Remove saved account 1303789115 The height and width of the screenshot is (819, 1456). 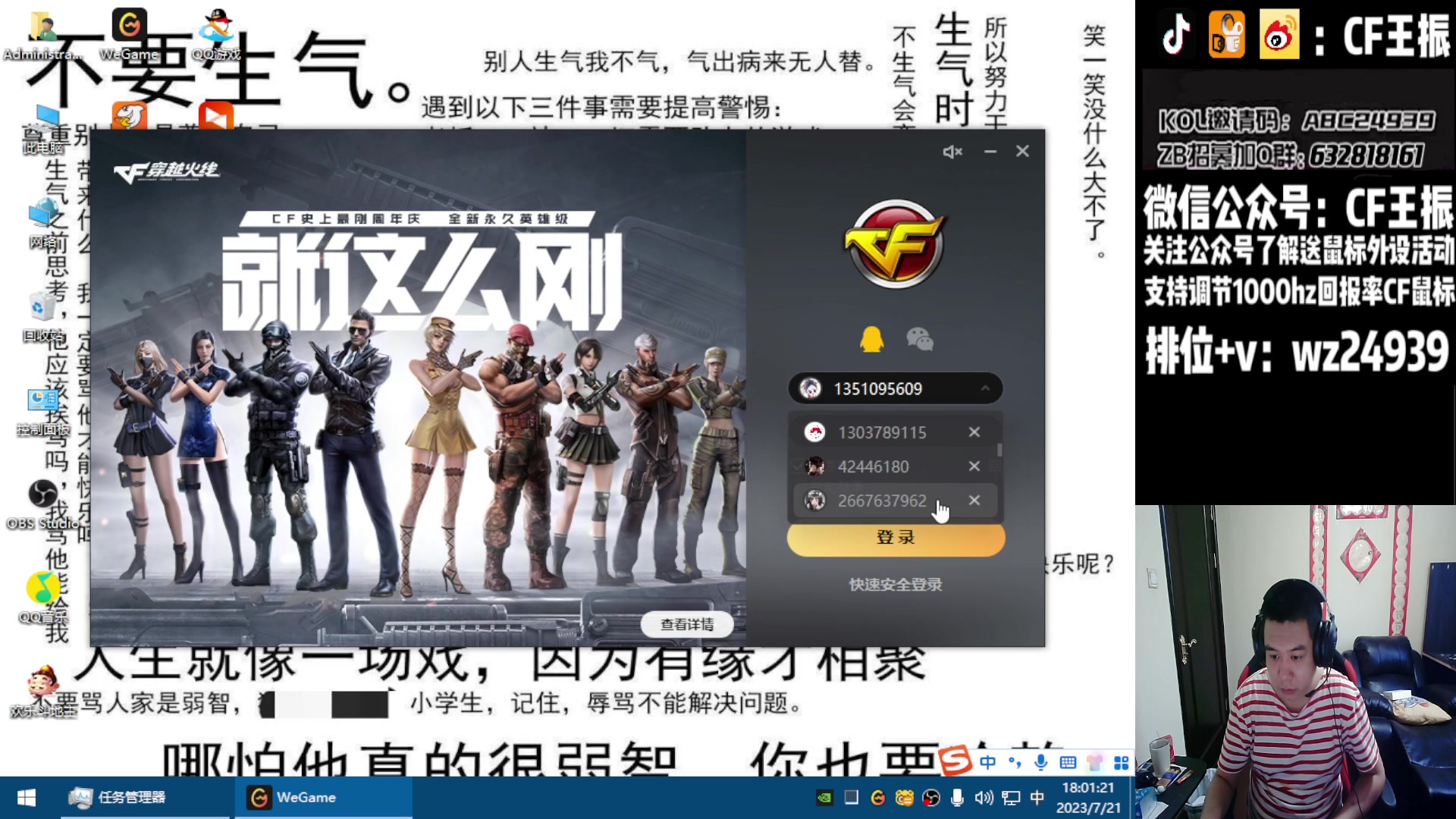[974, 432]
